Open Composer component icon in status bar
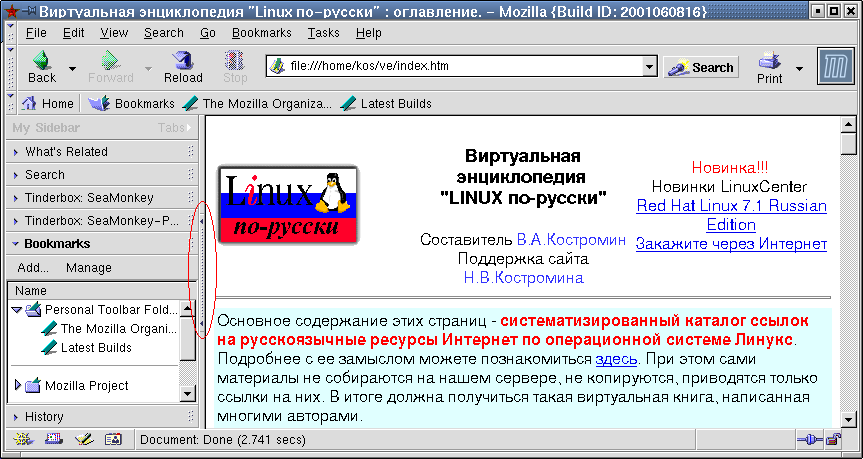 tap(84, 439)
